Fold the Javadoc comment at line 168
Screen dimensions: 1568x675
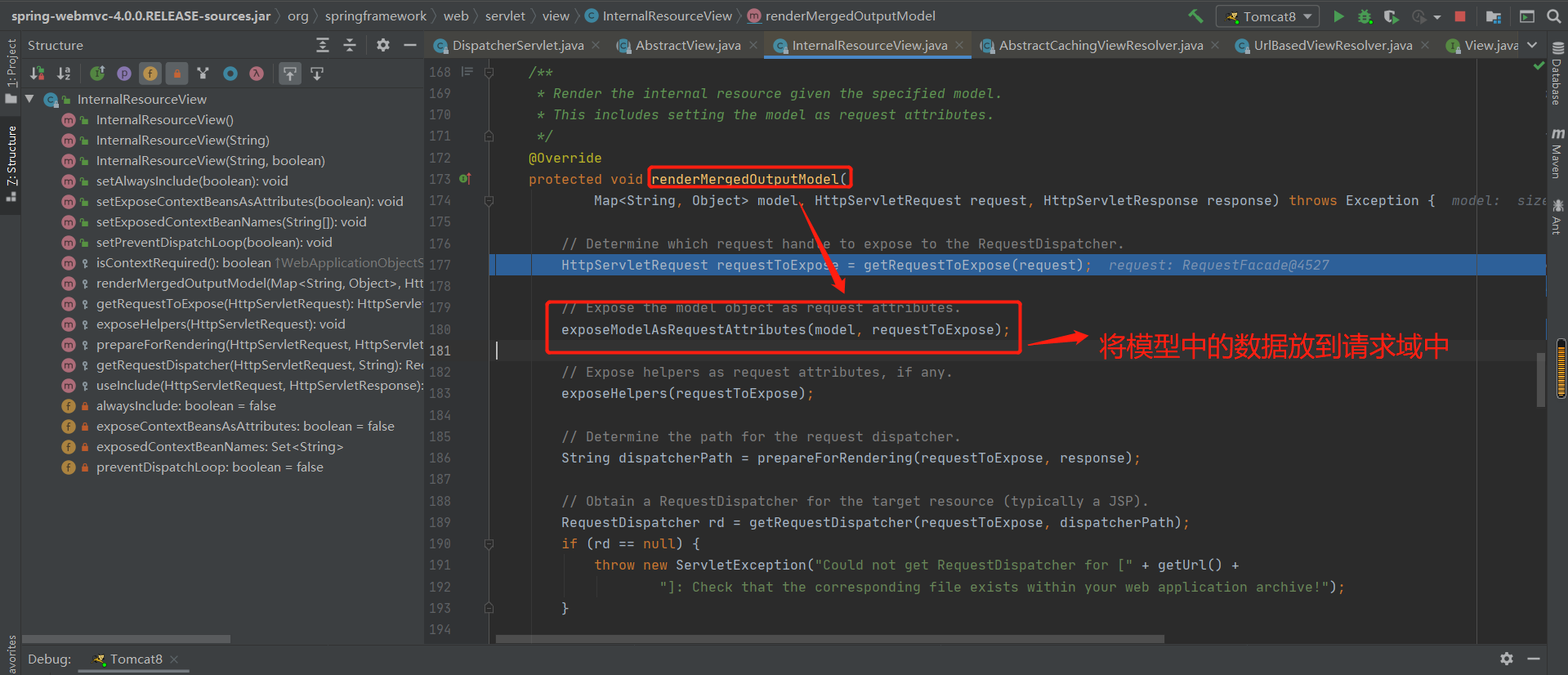489,72
